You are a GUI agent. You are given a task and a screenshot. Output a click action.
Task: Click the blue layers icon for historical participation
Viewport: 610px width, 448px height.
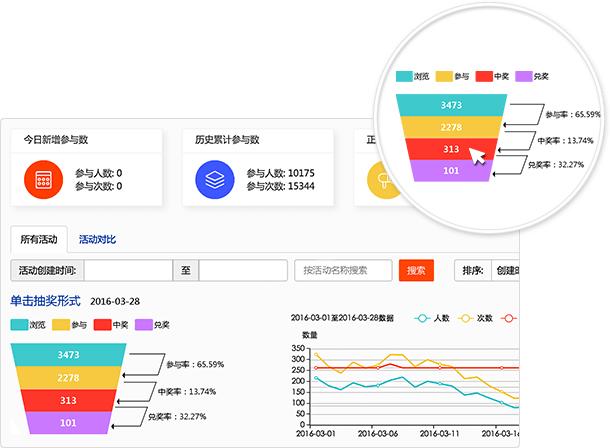coord(215,180)
